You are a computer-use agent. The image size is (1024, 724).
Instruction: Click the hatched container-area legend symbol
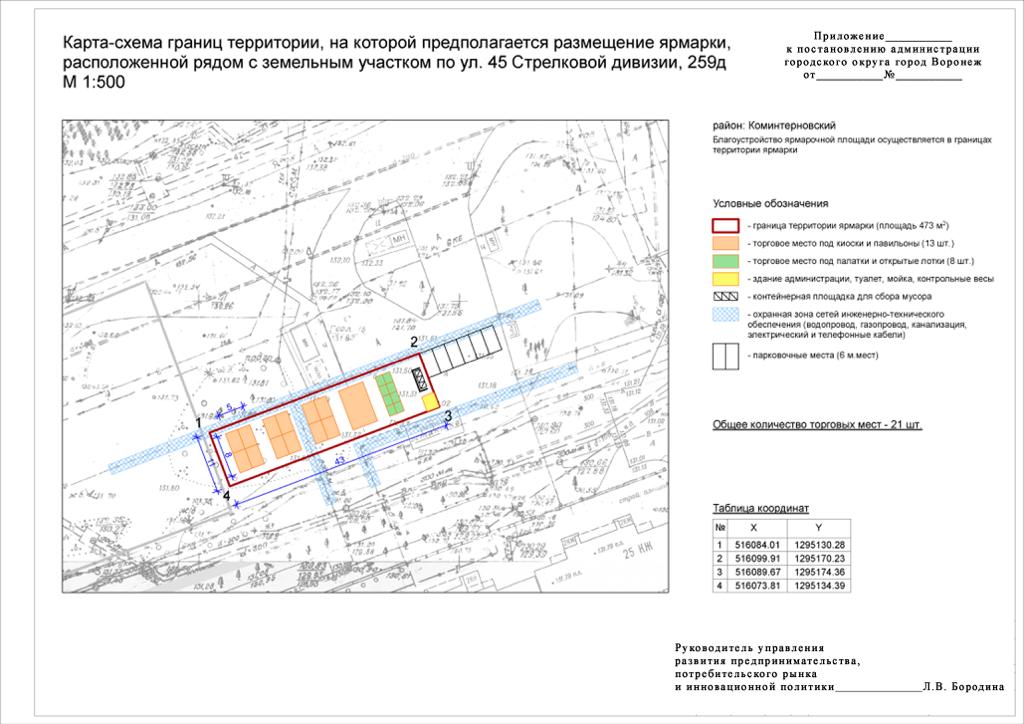click(725, 297)
